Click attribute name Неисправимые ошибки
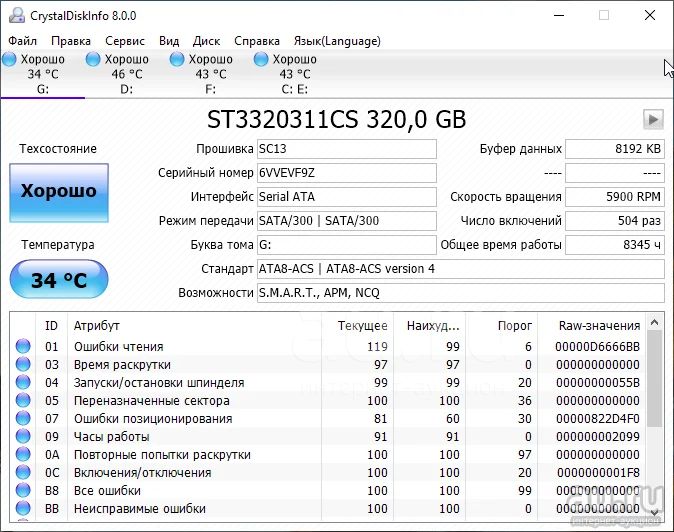Screen dimensions: 674x532 140,509
